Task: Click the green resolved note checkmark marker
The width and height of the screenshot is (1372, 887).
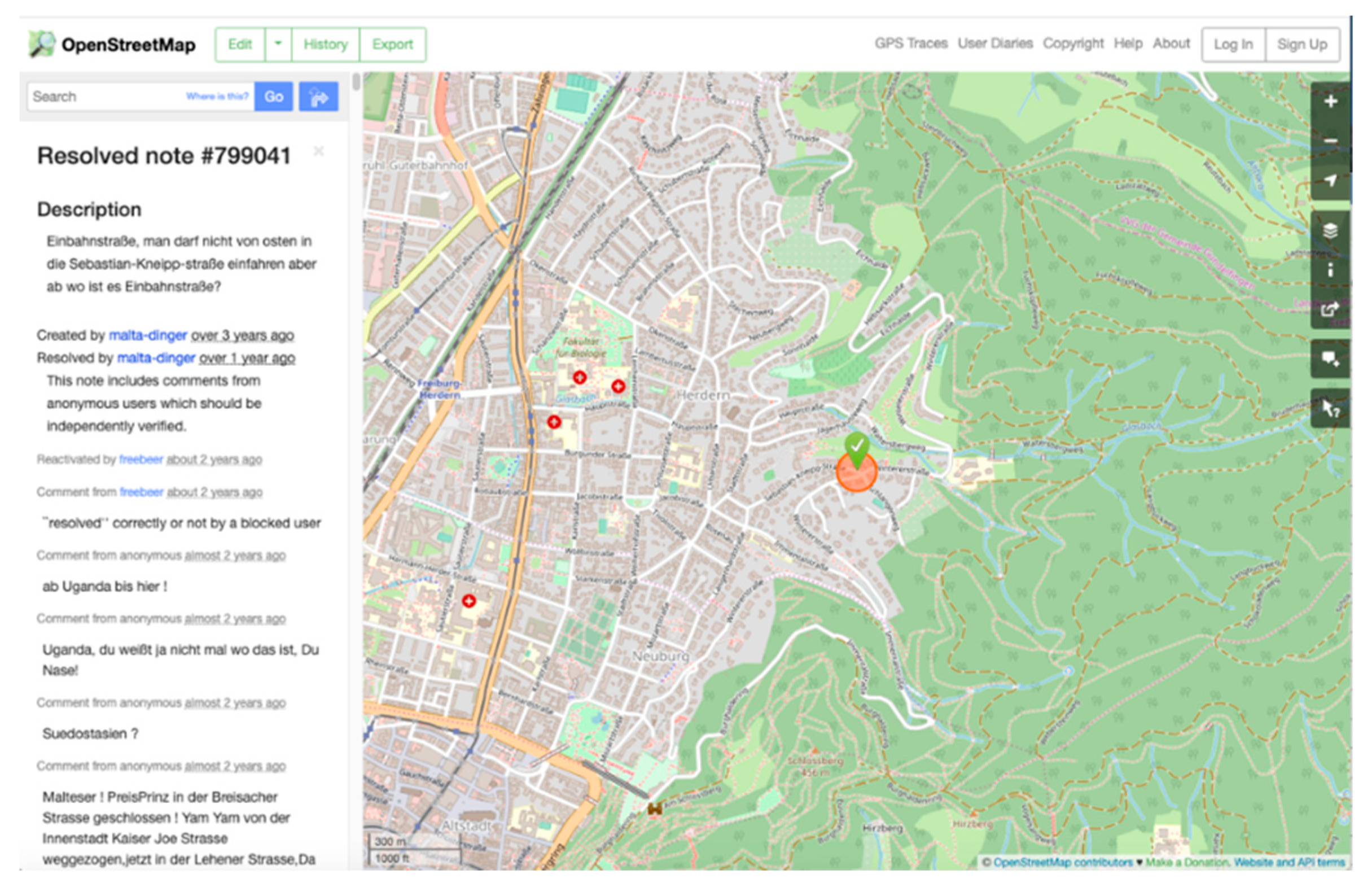Action: [857, 447]
